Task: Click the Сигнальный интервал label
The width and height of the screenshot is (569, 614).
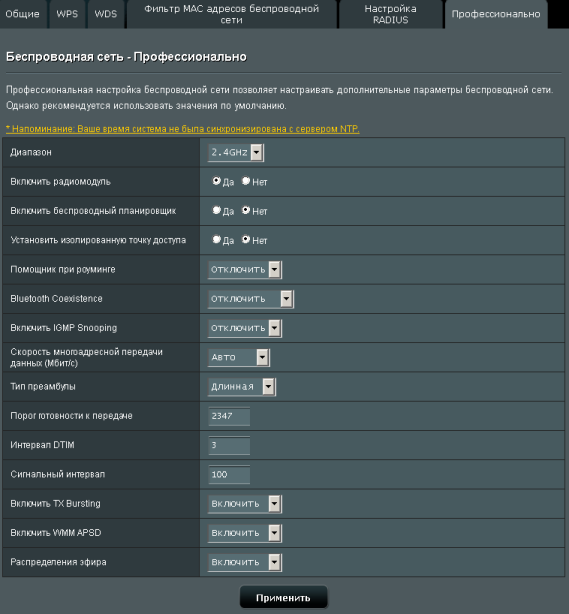Action: click(x=58, y=475)
